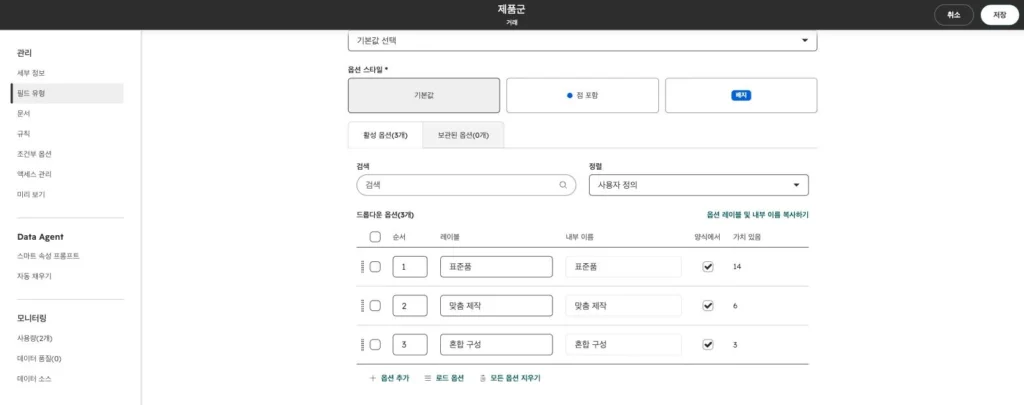The width and height of the screenshot is (1024, 405).
Task: Click the order field containing 2
Action: click(x=410, y=306)
